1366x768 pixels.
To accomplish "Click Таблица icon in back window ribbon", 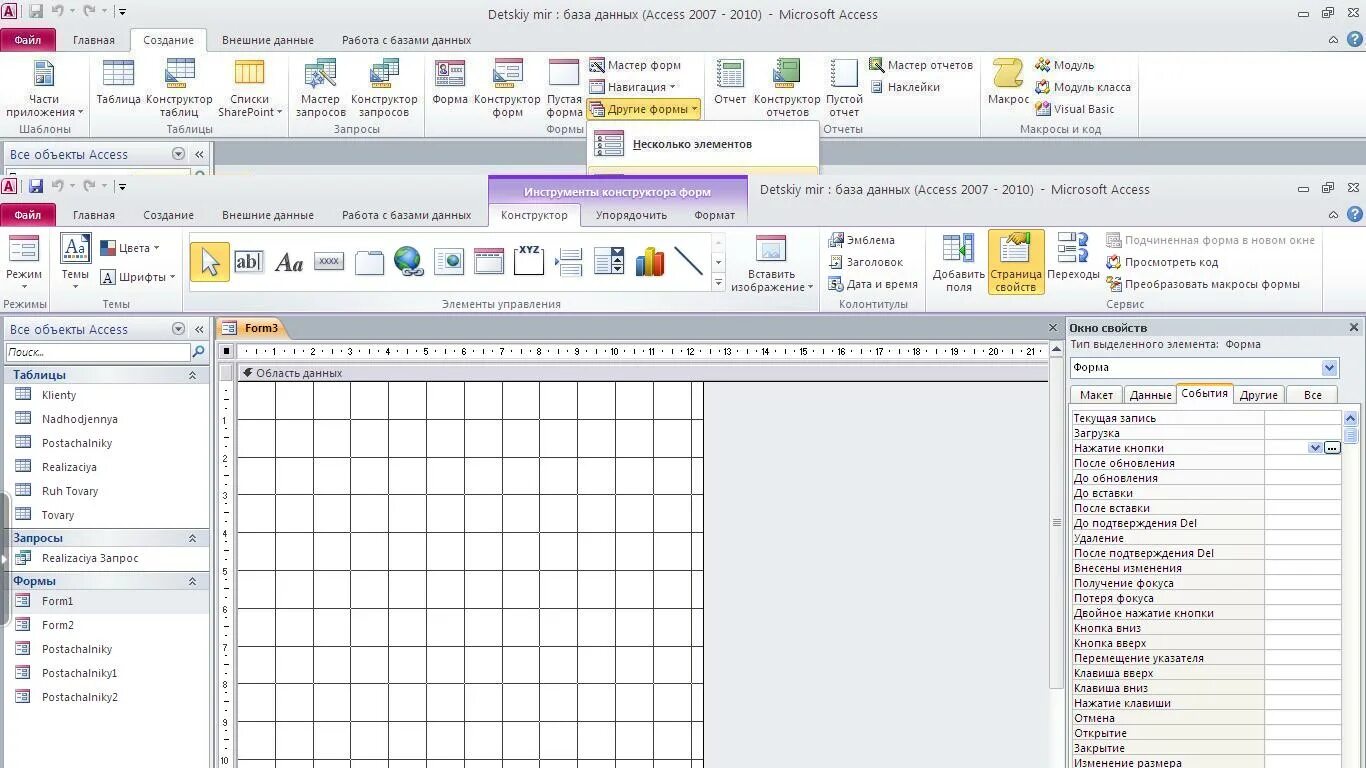I will point(118,82).
